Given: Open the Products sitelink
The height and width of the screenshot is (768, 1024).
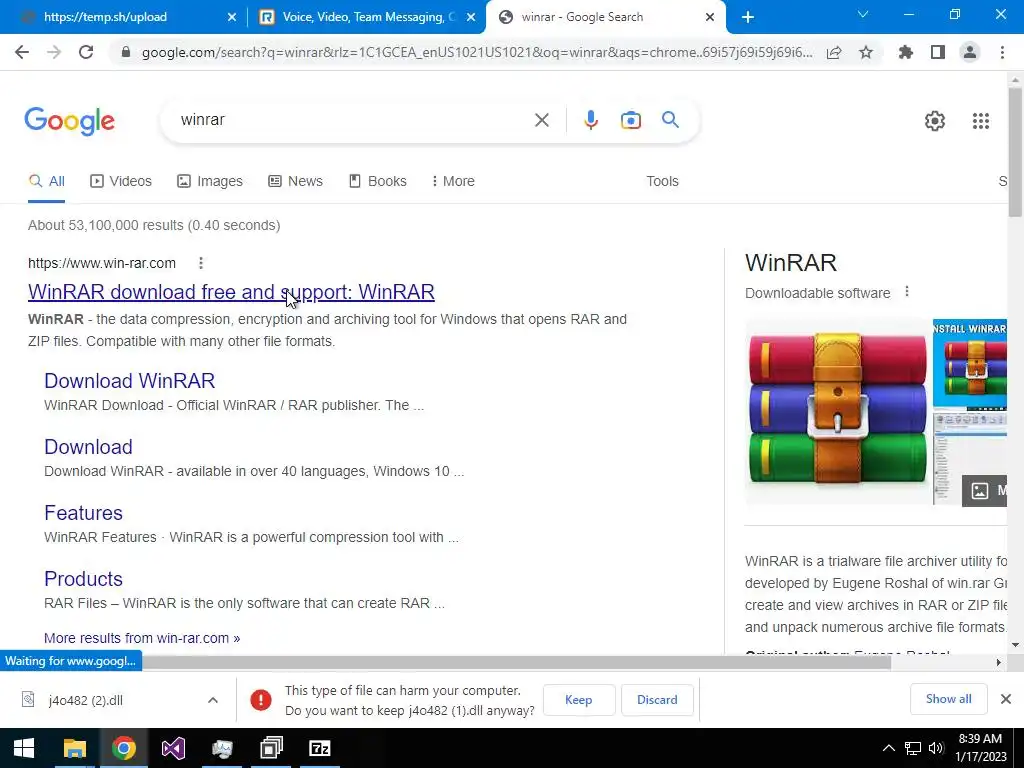Looking at the screenshot, I should 83,579.
